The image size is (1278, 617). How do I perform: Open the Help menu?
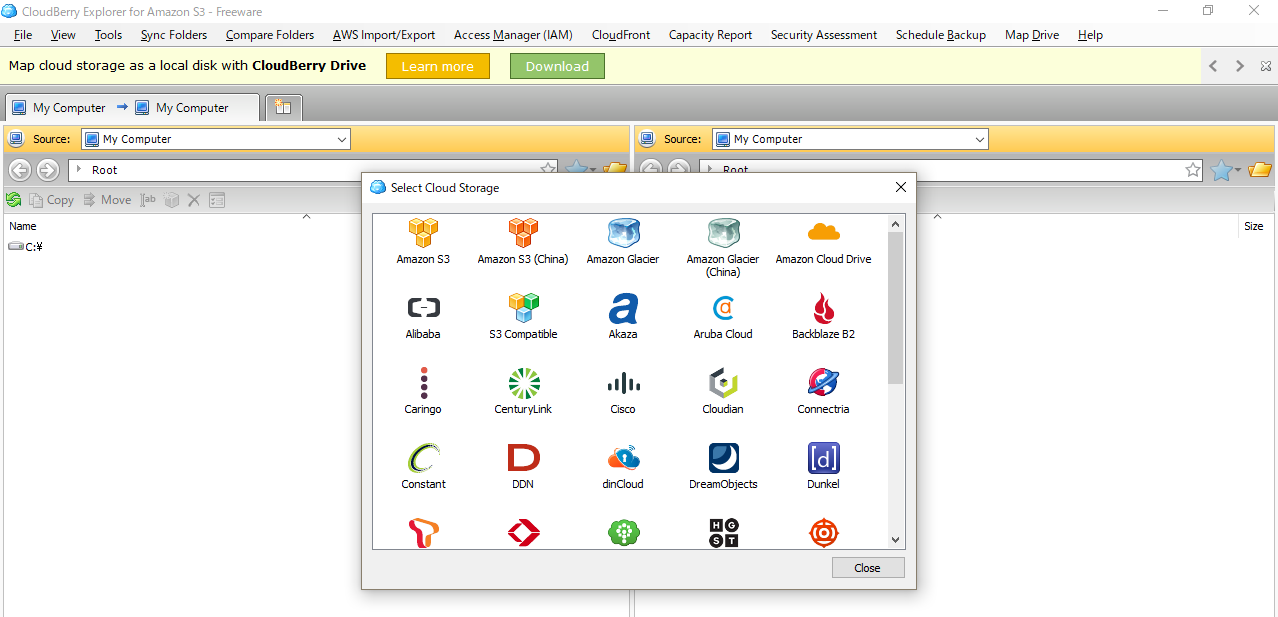pos(1090,34)
